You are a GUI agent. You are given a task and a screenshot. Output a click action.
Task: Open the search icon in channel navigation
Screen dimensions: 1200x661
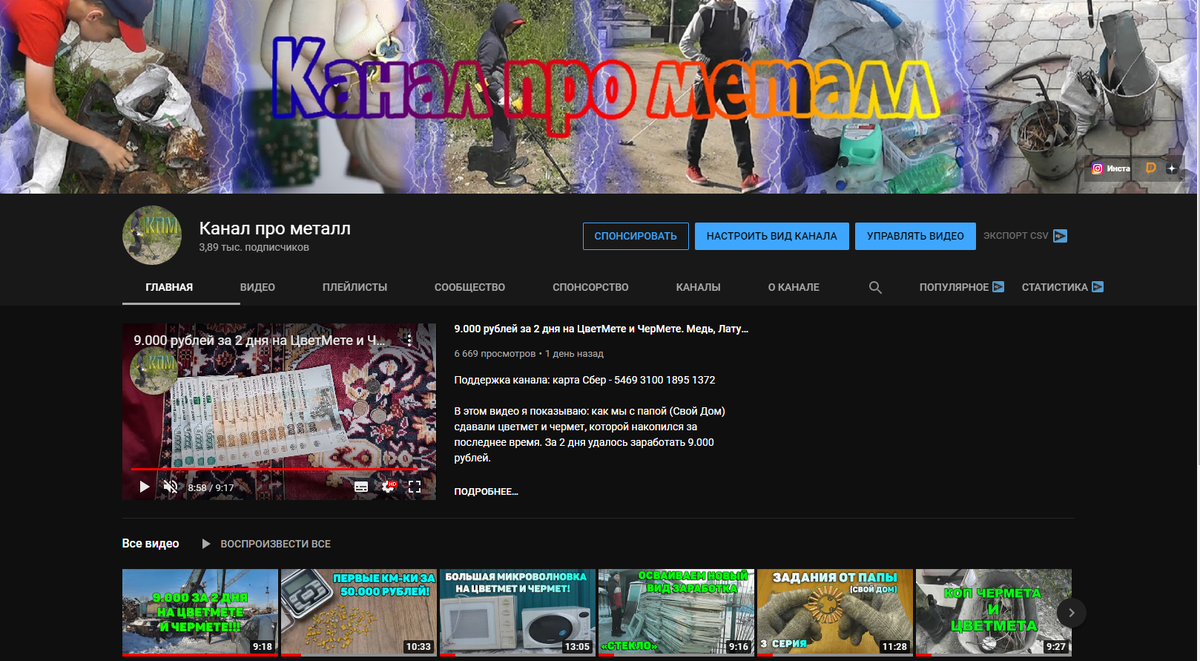point(875,287)
